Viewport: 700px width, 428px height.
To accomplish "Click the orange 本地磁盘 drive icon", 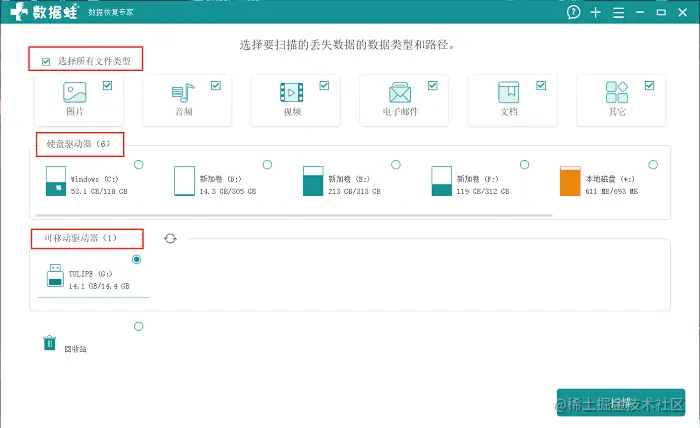I will 570,181.
